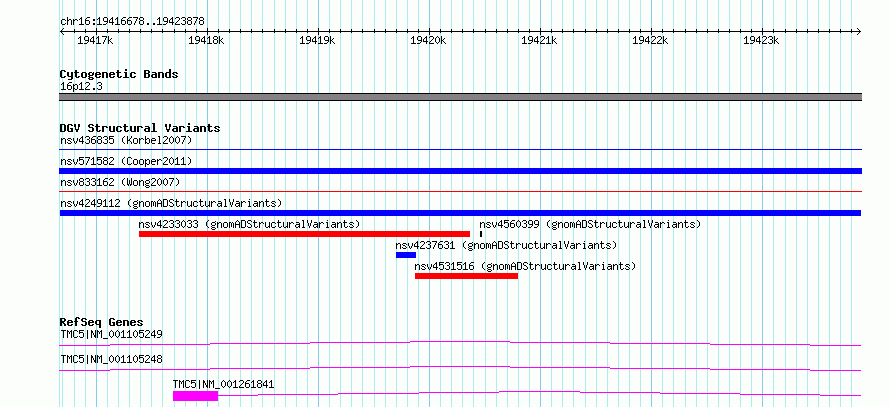Click the nsv4249112 (gnomADStructuralVariants) label
This screenshot has height=407, width=890.
(x=171, y=203)
